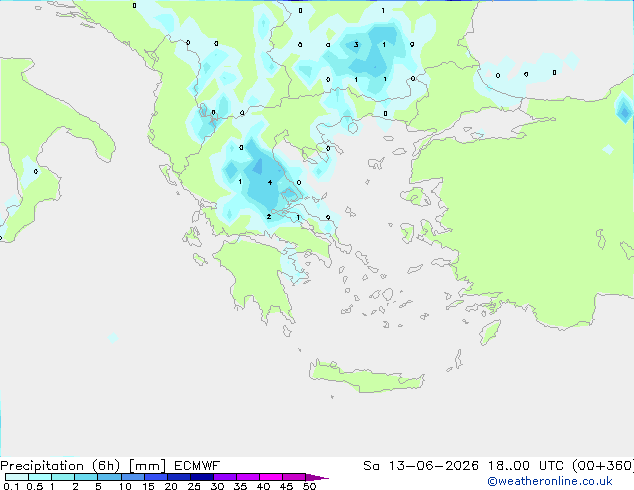Click the '45' legend scale number
This screenshot has height=490, width=634.
tap(286, 486)
